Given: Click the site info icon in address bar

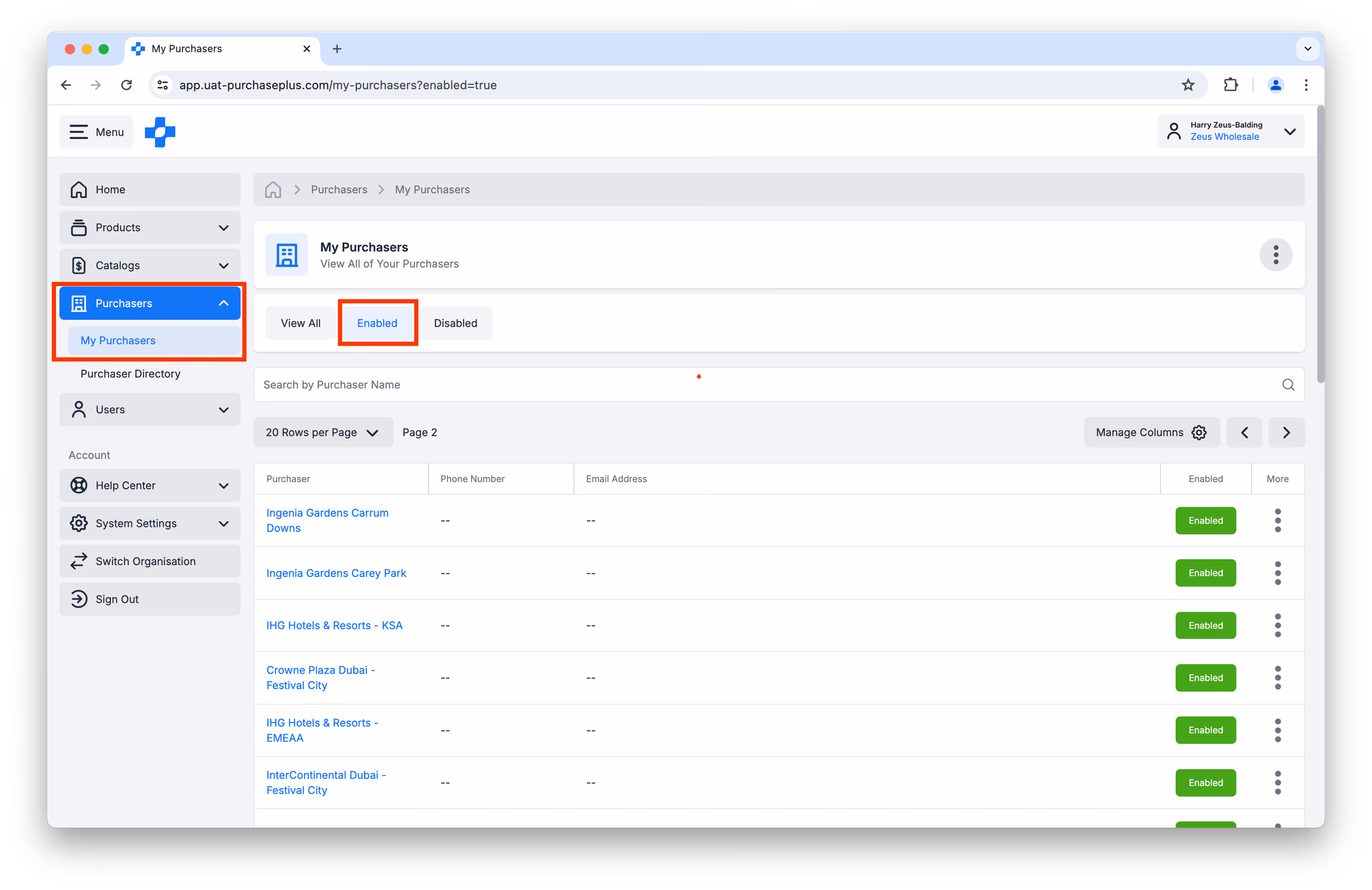Looking at the screenshot, I should 163,85.
